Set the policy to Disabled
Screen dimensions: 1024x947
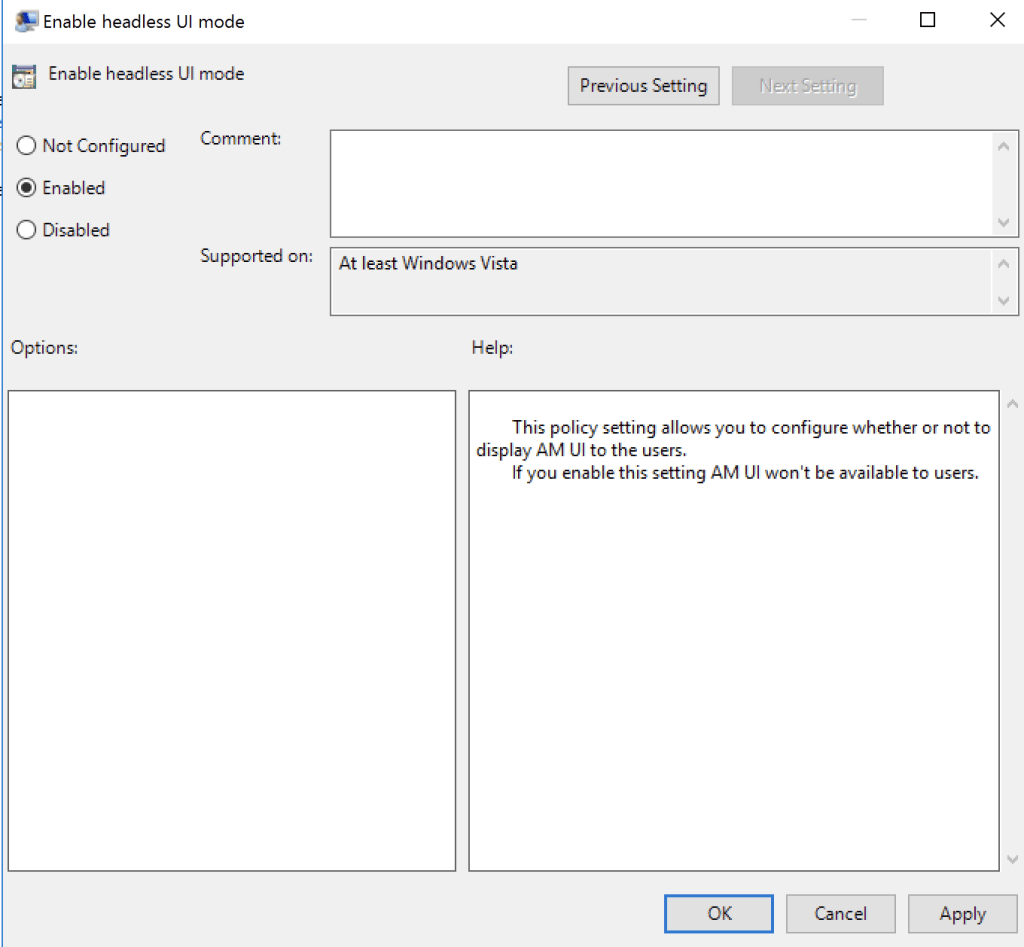(x=27, y=230)
